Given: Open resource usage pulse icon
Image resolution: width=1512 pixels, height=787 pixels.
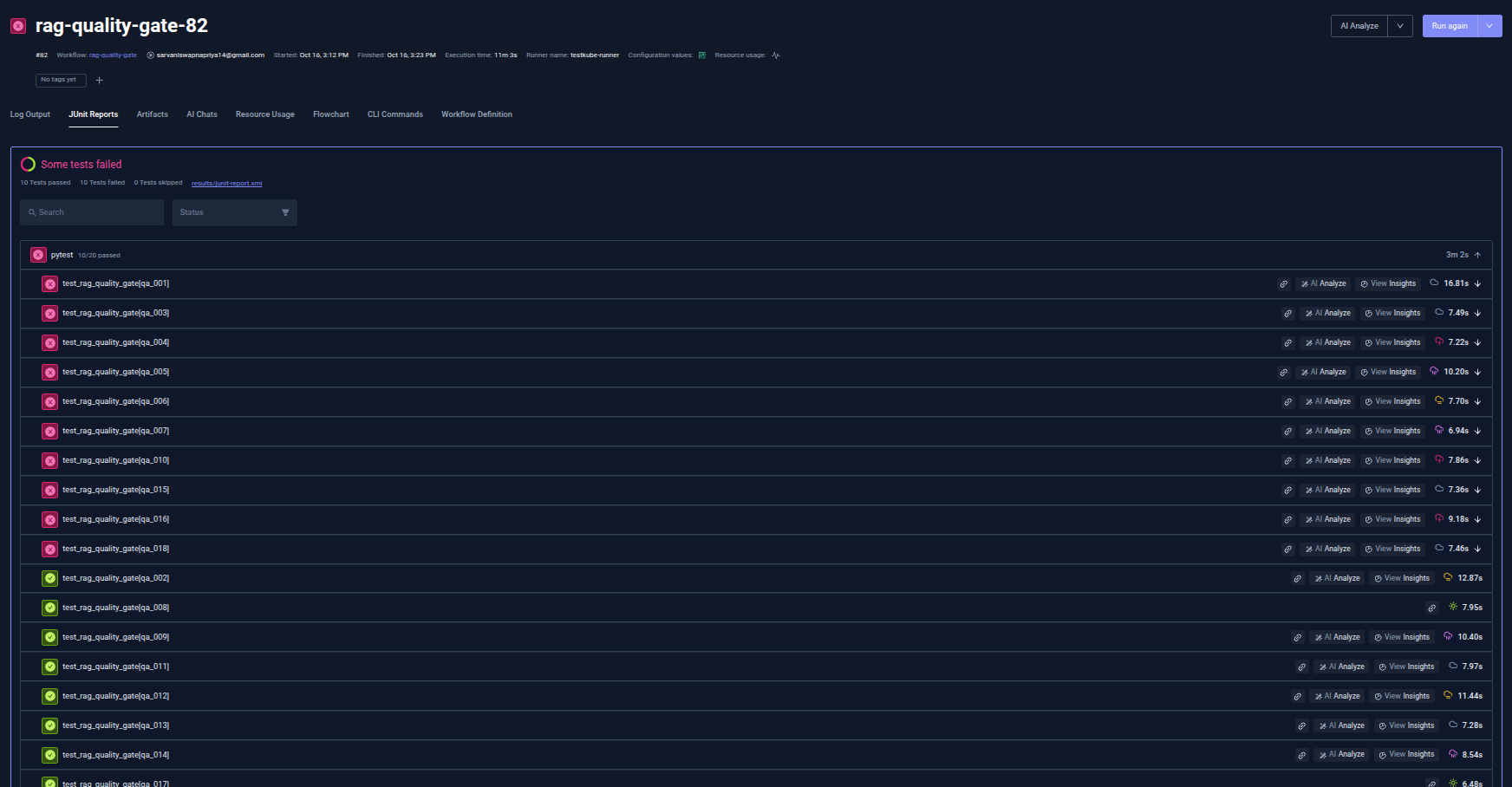Looking at the screenshot, I should [x=776, y=55].
